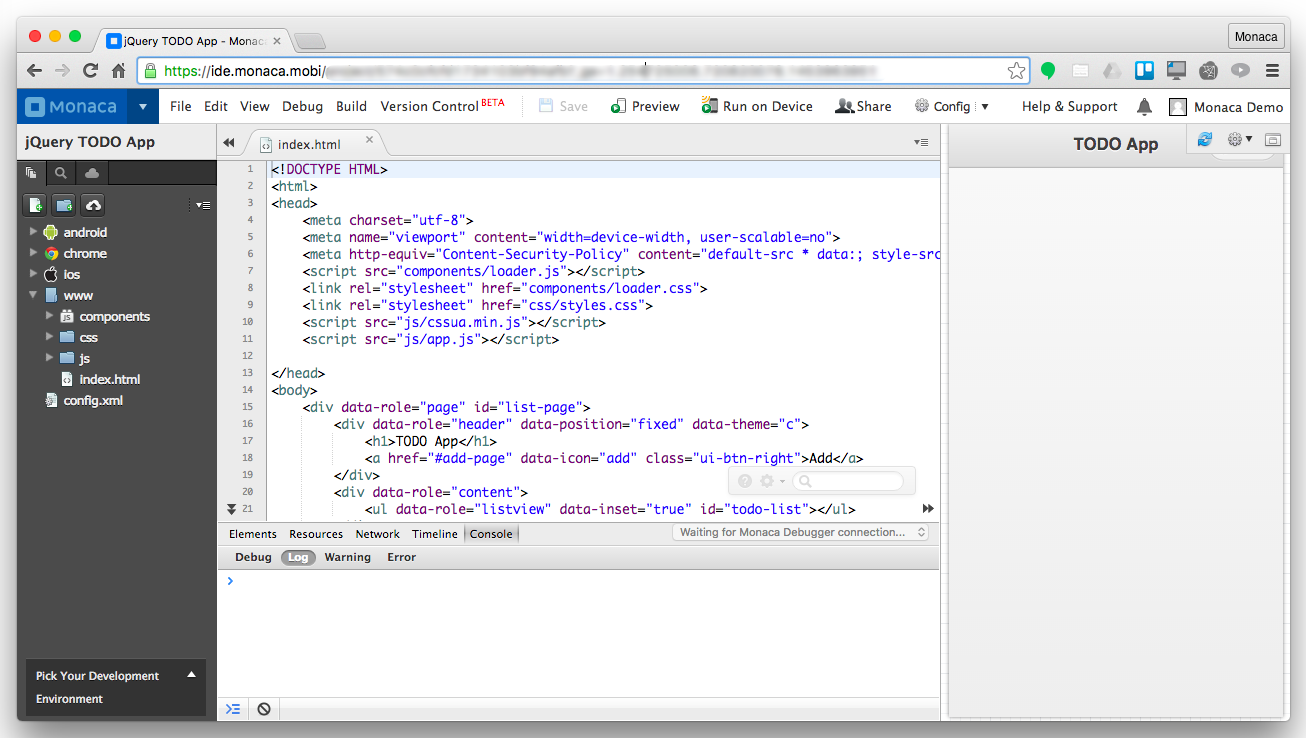This screenshot has height=738, width=1306.
Task: Collapse Pick Your Development Environment panel
Action: pyautogui.click(x=191, y=675)
